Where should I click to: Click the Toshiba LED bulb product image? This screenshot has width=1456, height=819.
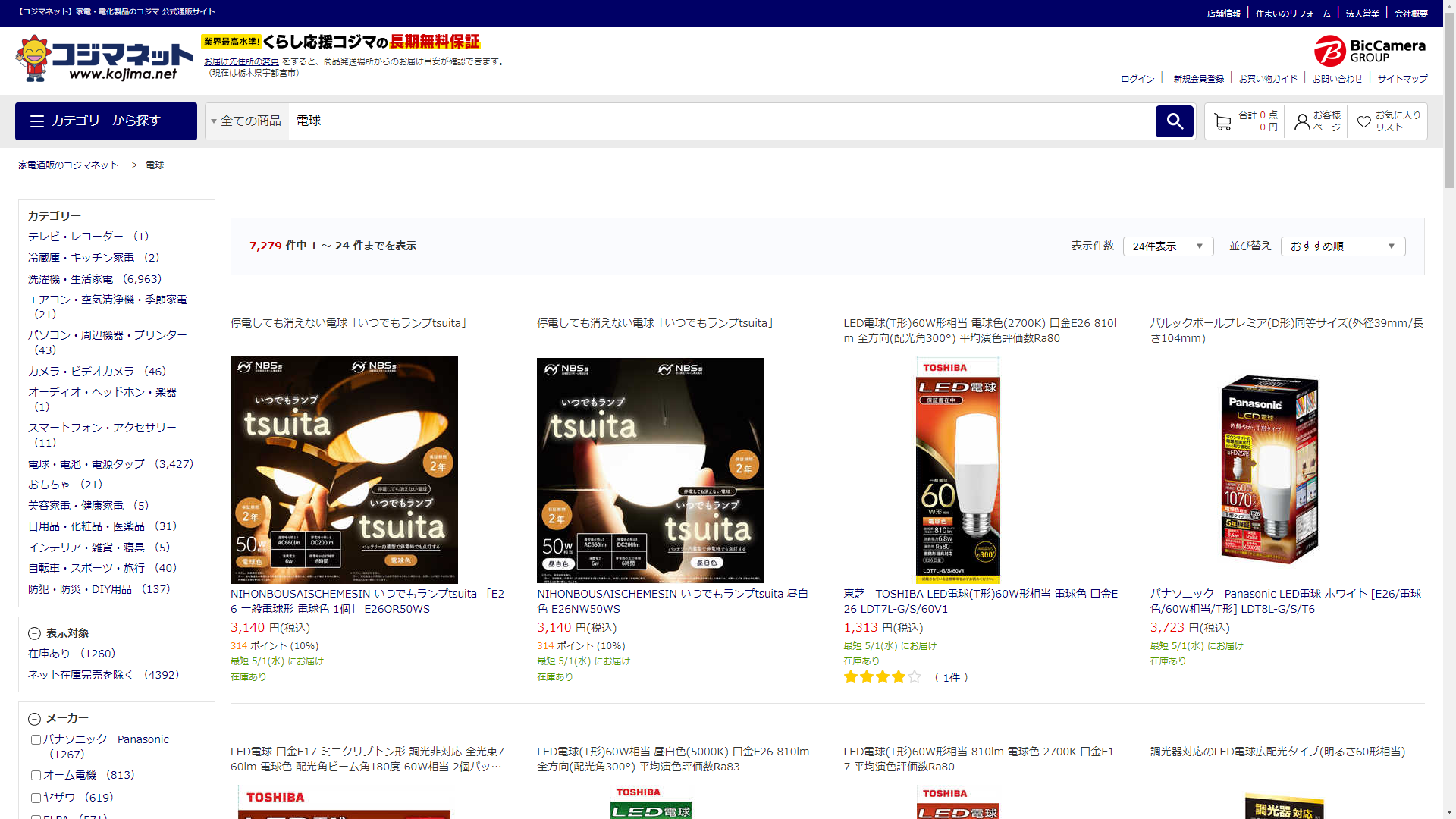pyautogui.click(x=958, y=470)
